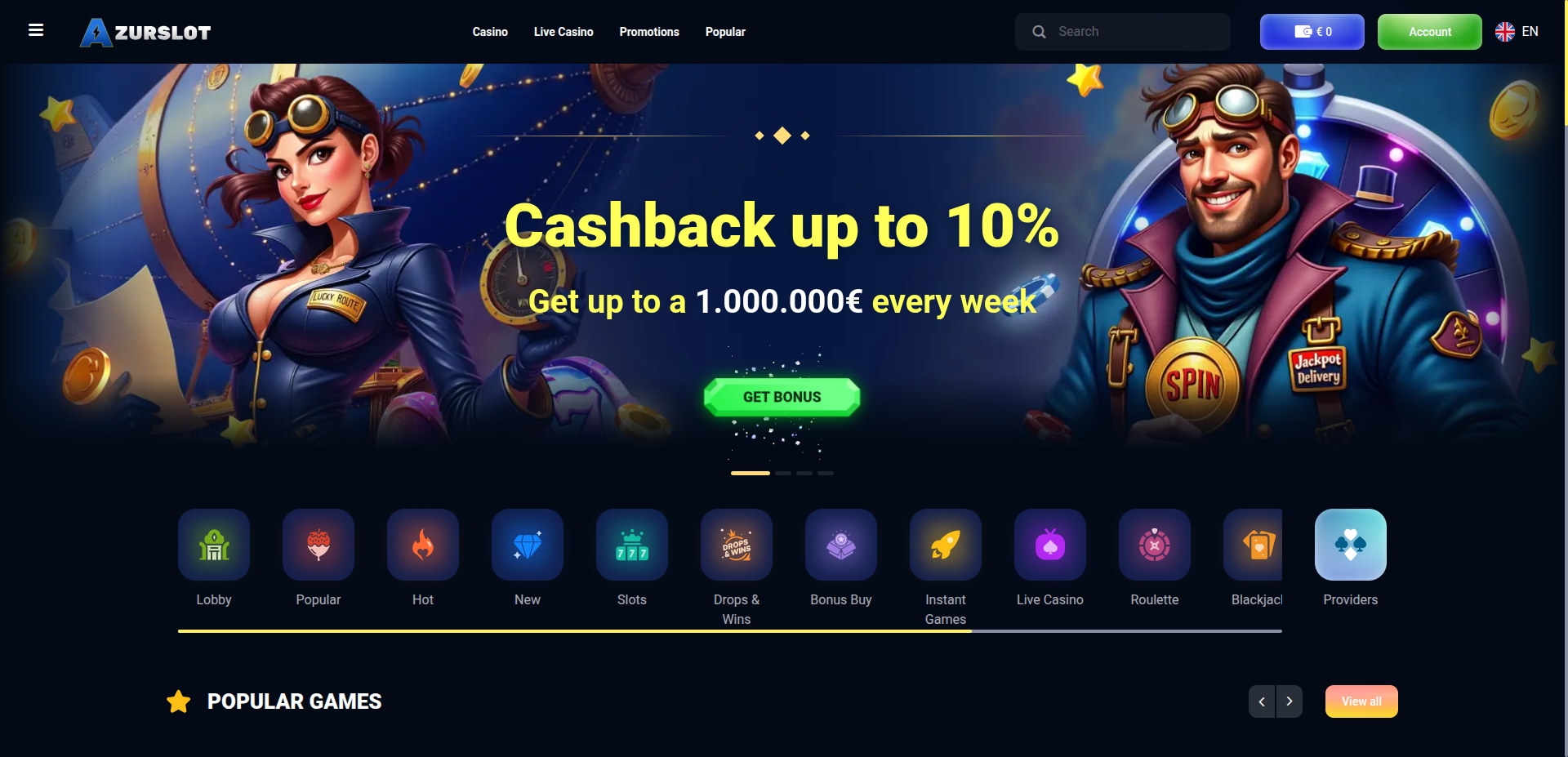
Task: Open the Lobby category icon
Action: (214, 545)
